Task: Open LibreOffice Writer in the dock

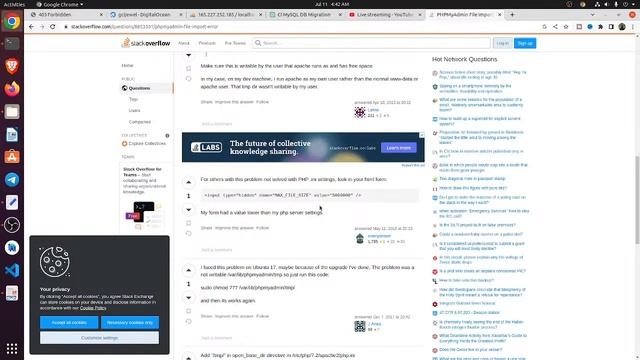Action: click(12, 134)
